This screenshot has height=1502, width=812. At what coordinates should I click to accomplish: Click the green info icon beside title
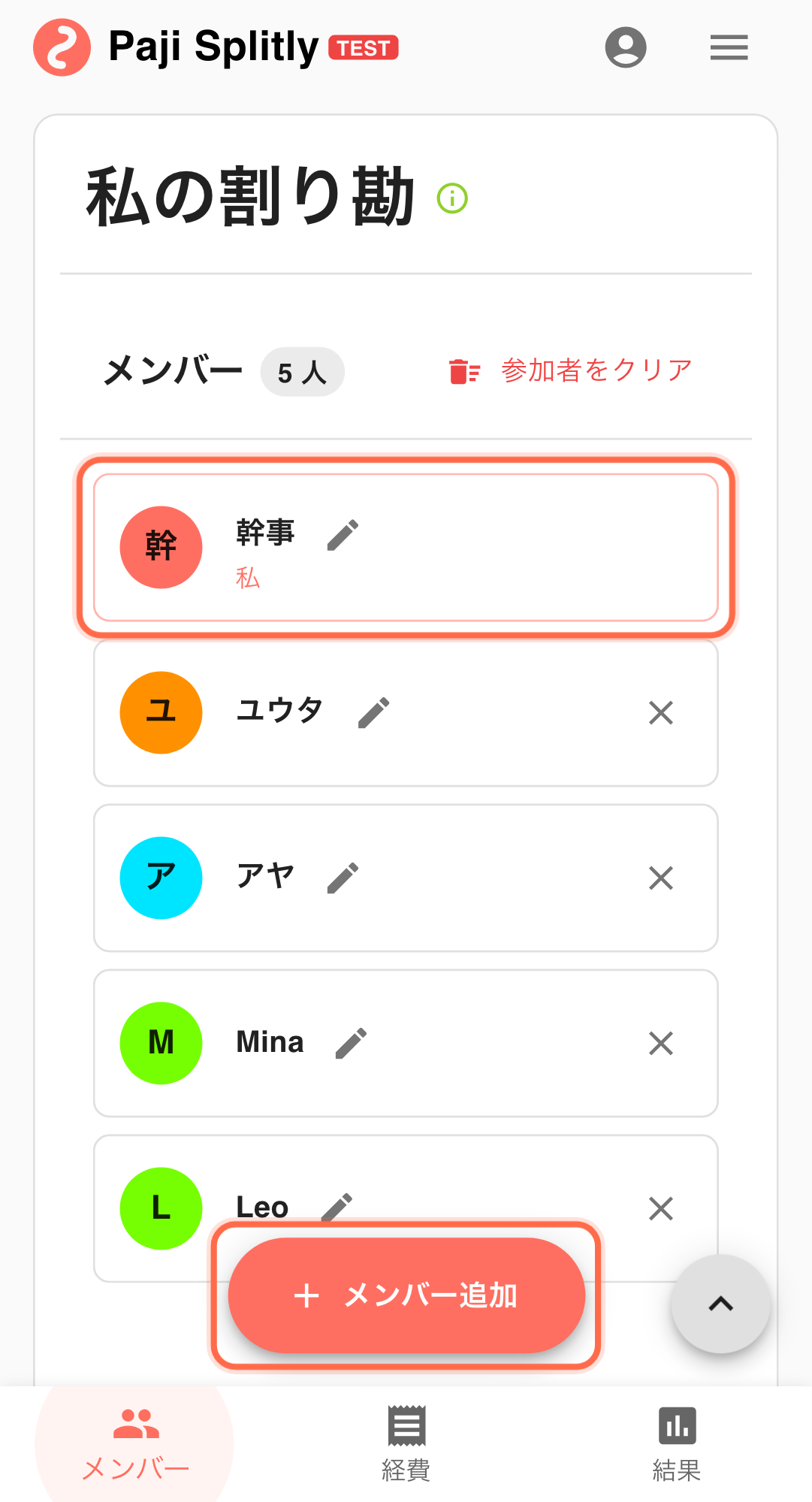coord(452,198)
